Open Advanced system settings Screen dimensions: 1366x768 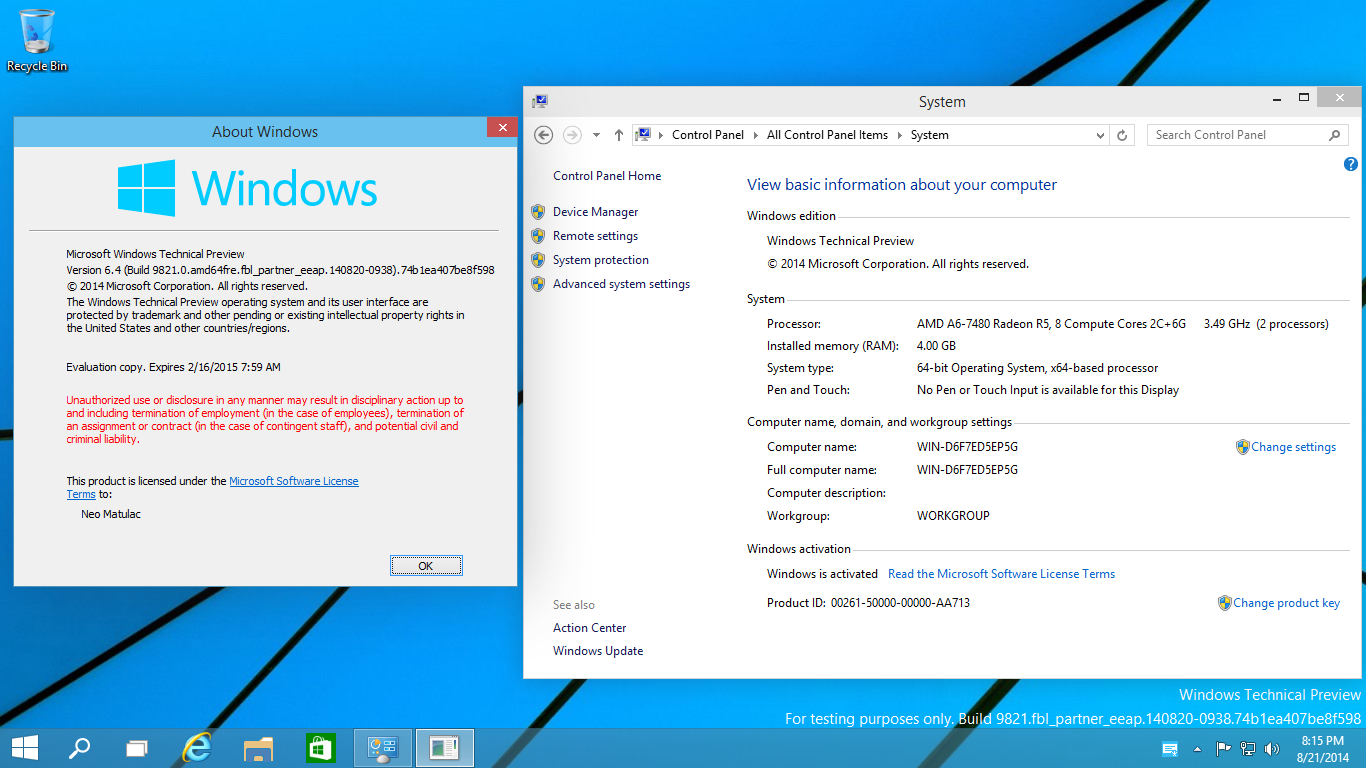[x=621, y=284]
